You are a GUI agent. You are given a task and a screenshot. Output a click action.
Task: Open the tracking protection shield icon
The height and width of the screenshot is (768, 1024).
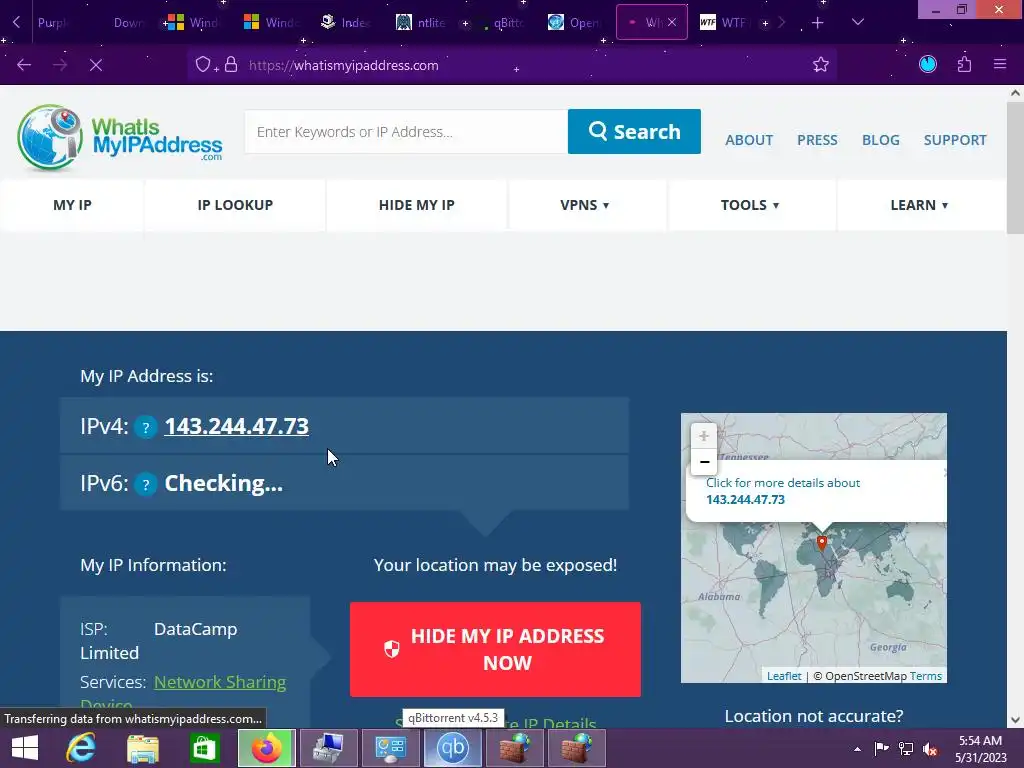click(x=204, y=65)
